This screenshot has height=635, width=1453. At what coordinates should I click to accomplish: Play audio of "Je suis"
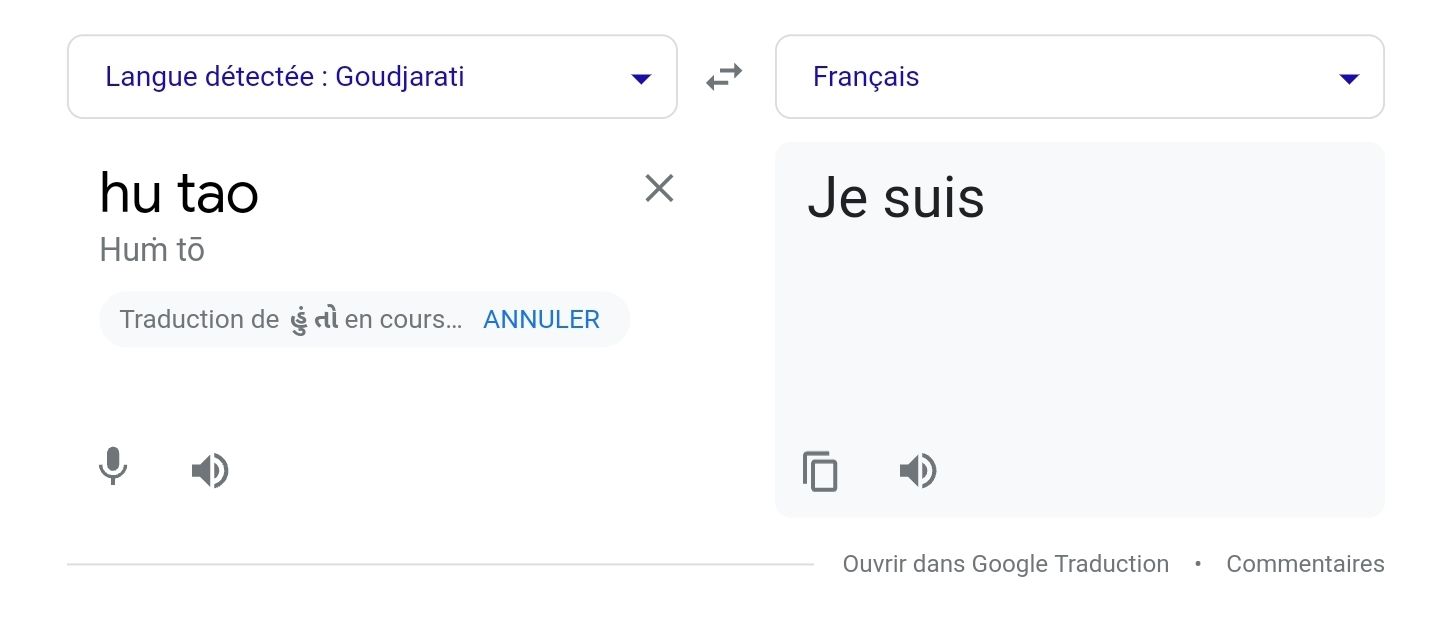click(917, 470)
